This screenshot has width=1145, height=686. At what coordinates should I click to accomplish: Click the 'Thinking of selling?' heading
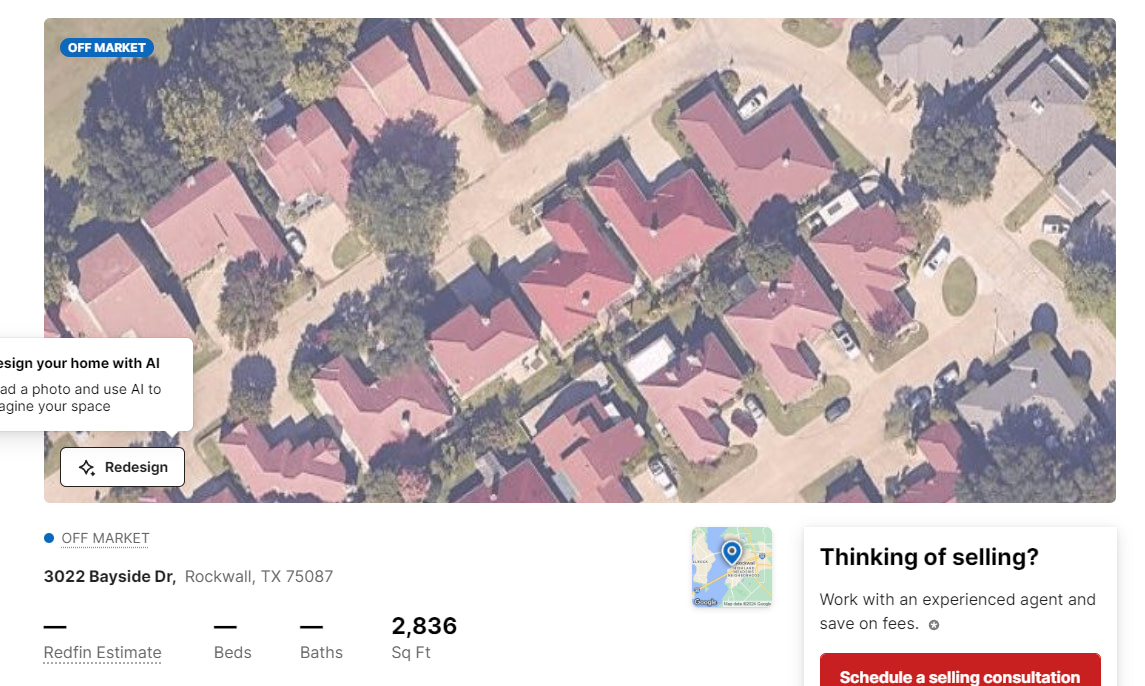tap(929, 557)
